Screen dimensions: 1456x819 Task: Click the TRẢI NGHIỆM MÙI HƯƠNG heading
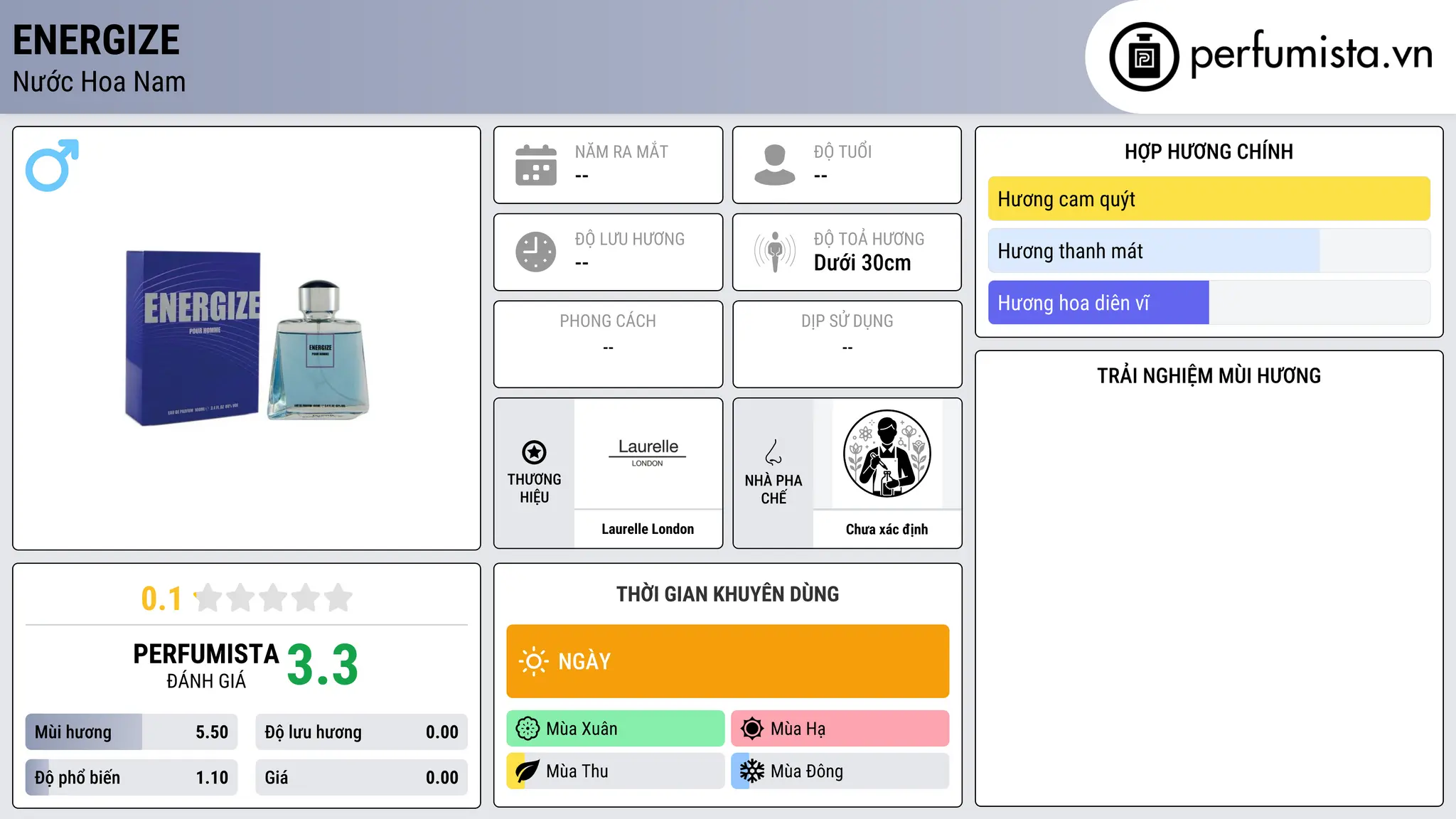click(1209, 376)
